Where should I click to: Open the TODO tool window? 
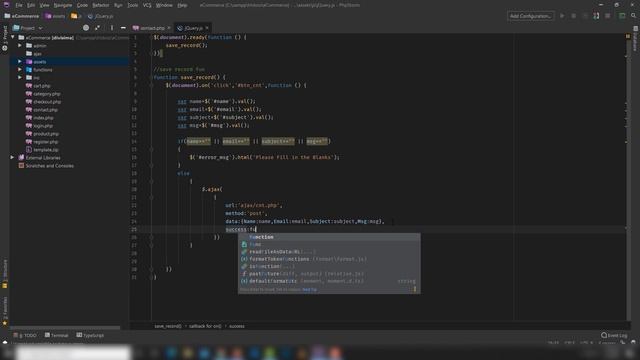25,335
